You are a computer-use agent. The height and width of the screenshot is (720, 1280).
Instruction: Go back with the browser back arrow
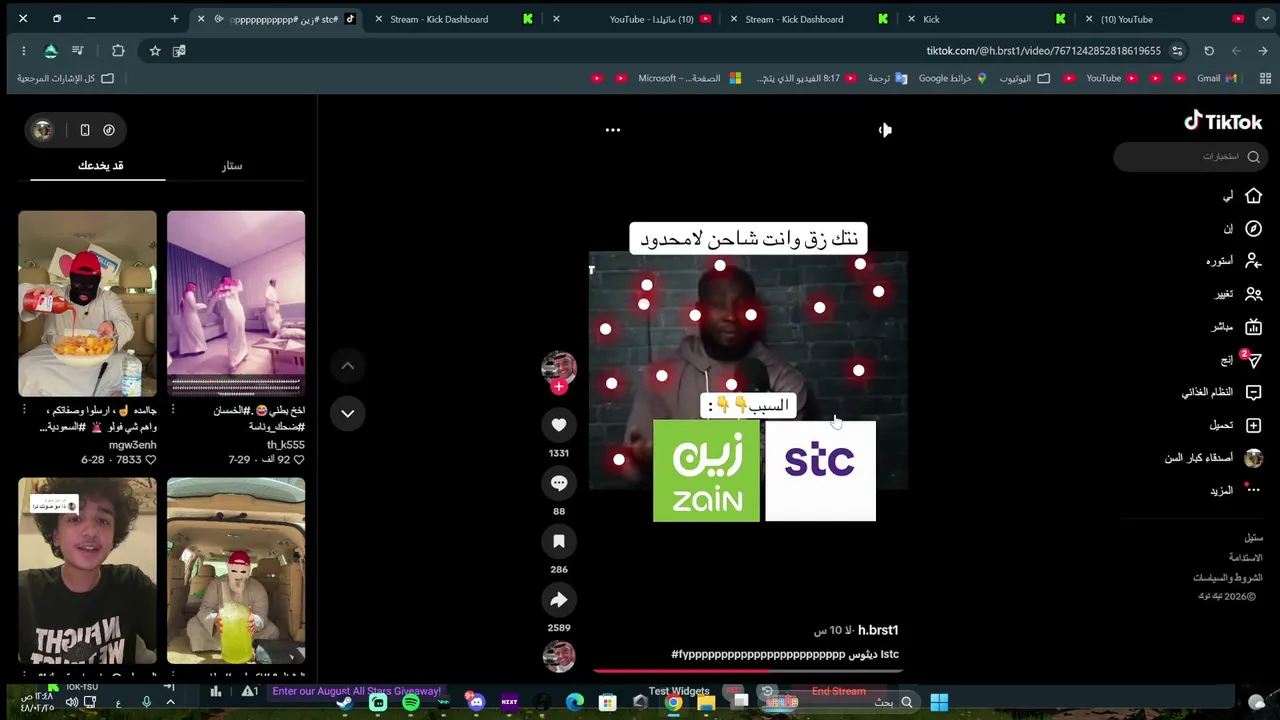tap(1263, 51)
